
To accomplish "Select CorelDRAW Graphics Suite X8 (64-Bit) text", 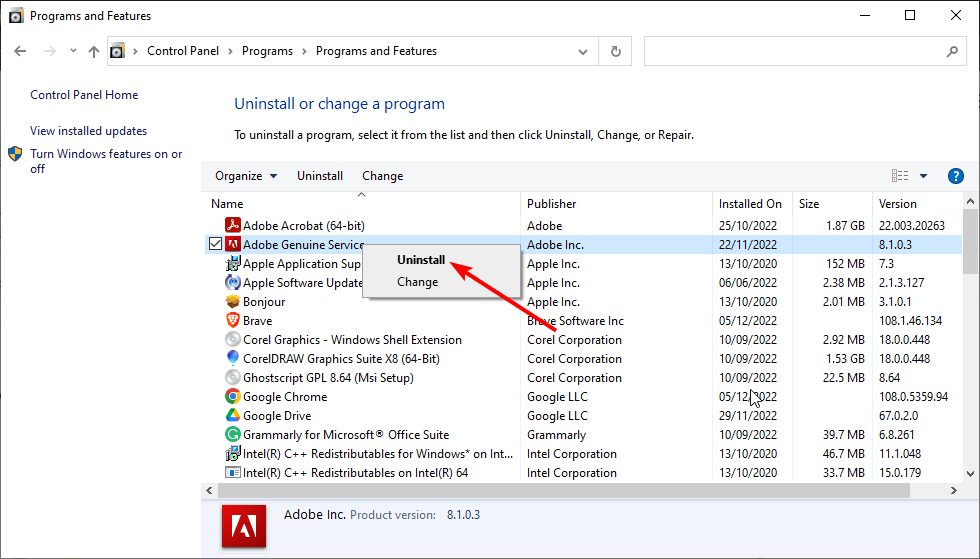I will point(341,359).
